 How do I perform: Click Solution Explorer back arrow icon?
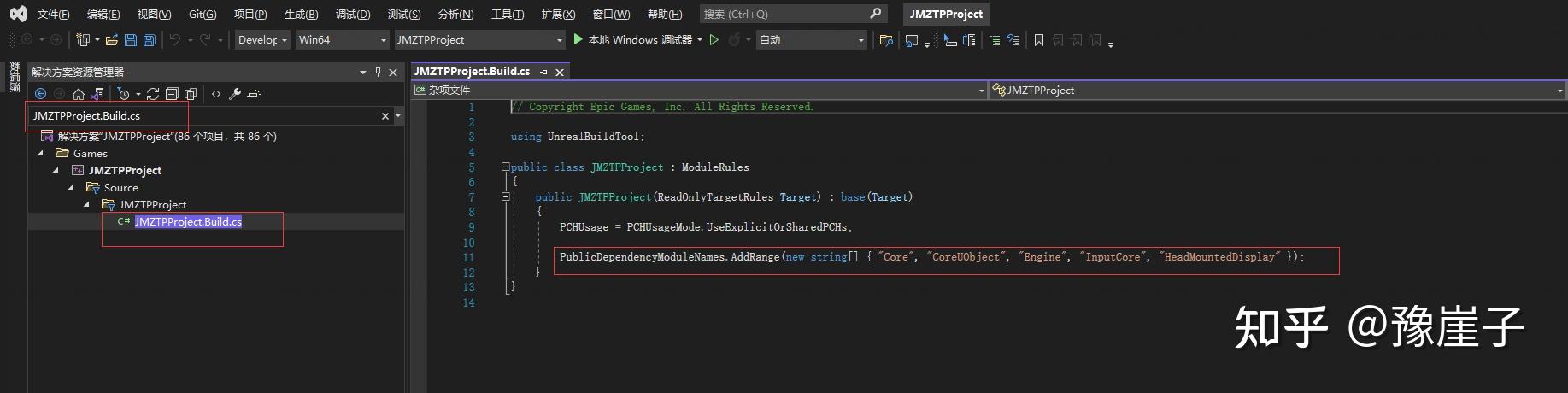click(x=40, y=94)
